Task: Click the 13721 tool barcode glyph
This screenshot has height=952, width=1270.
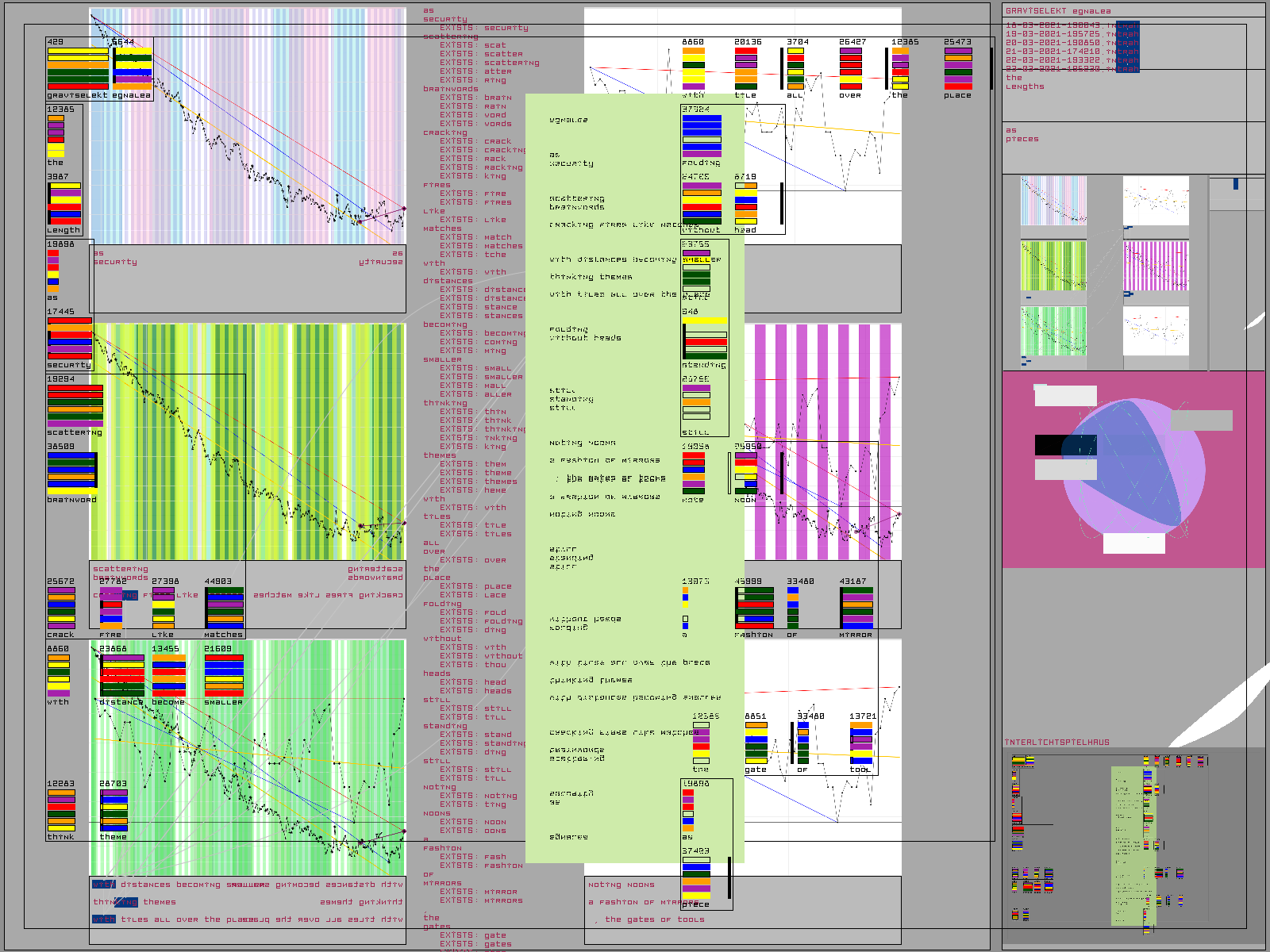Action: tap(861, 743)
